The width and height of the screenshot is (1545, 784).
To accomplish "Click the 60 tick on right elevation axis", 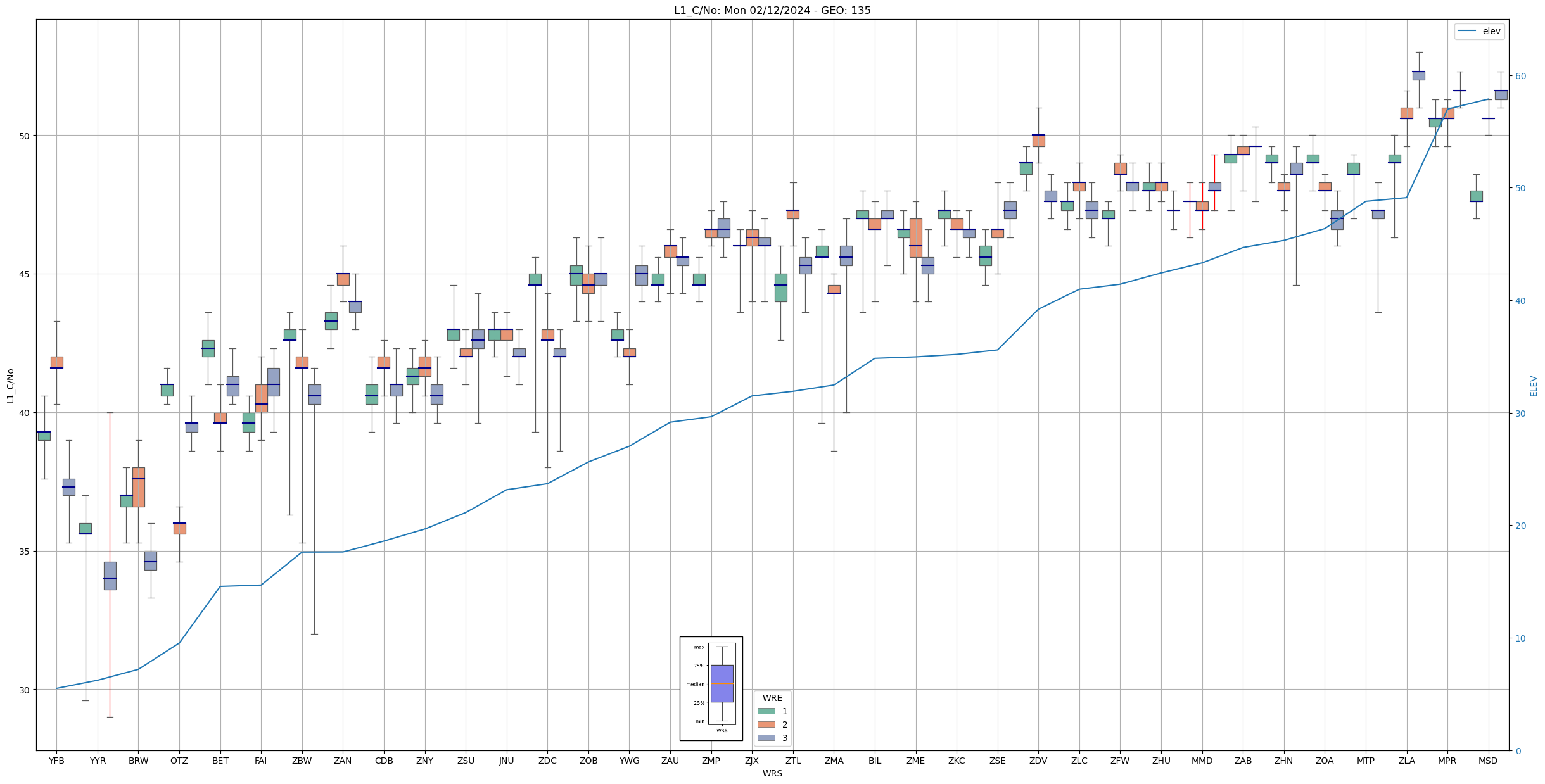I will tap(1520, 76).
